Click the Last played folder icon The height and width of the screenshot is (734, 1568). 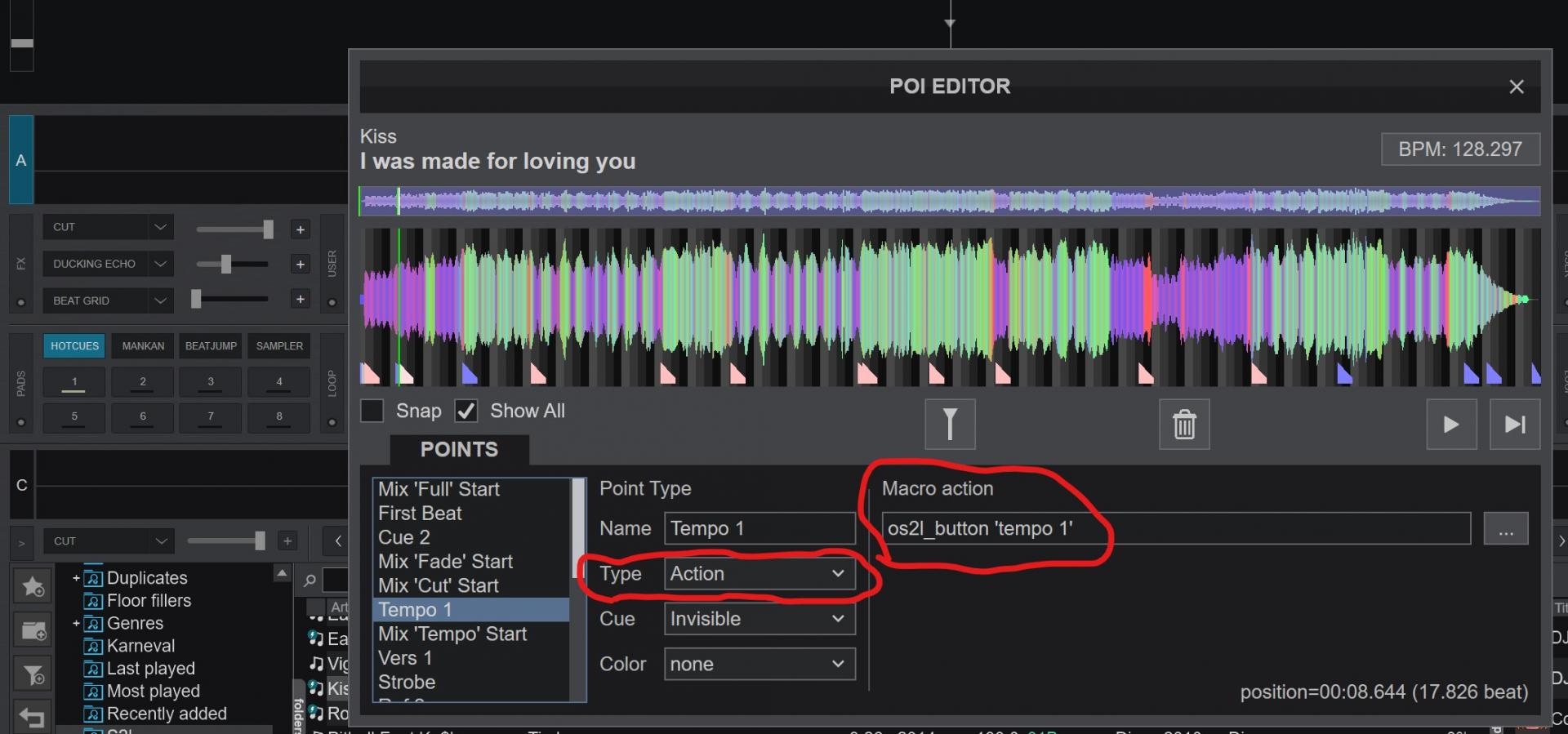[94, 669]
